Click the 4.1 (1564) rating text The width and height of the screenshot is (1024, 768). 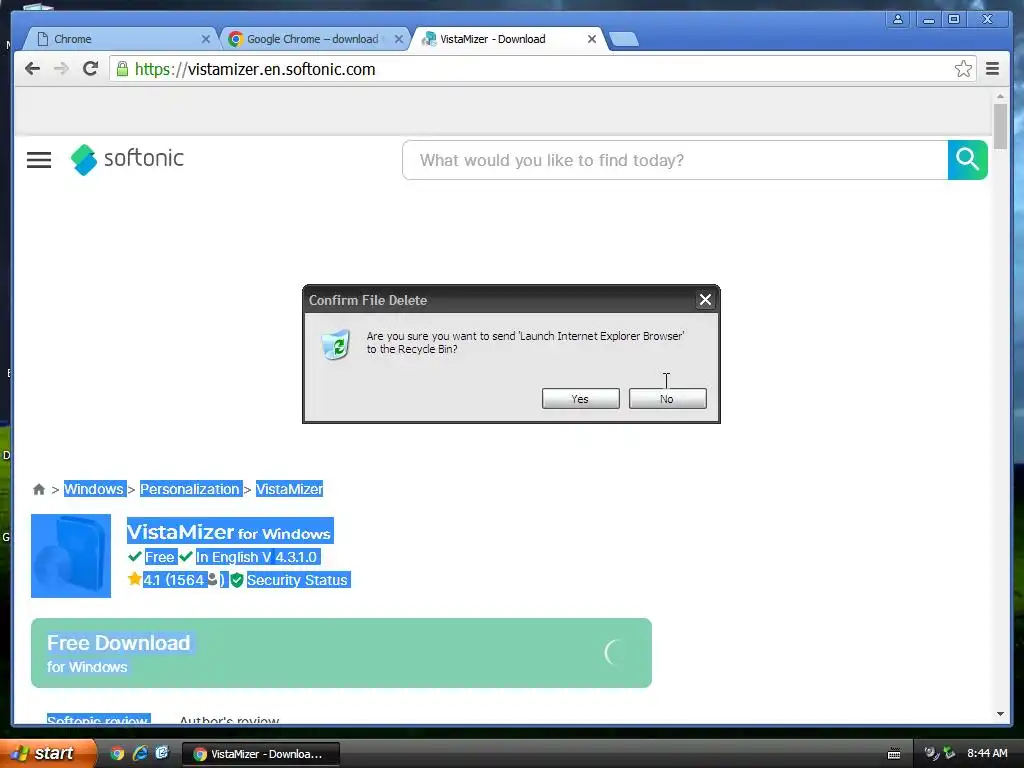click(184, 580)
